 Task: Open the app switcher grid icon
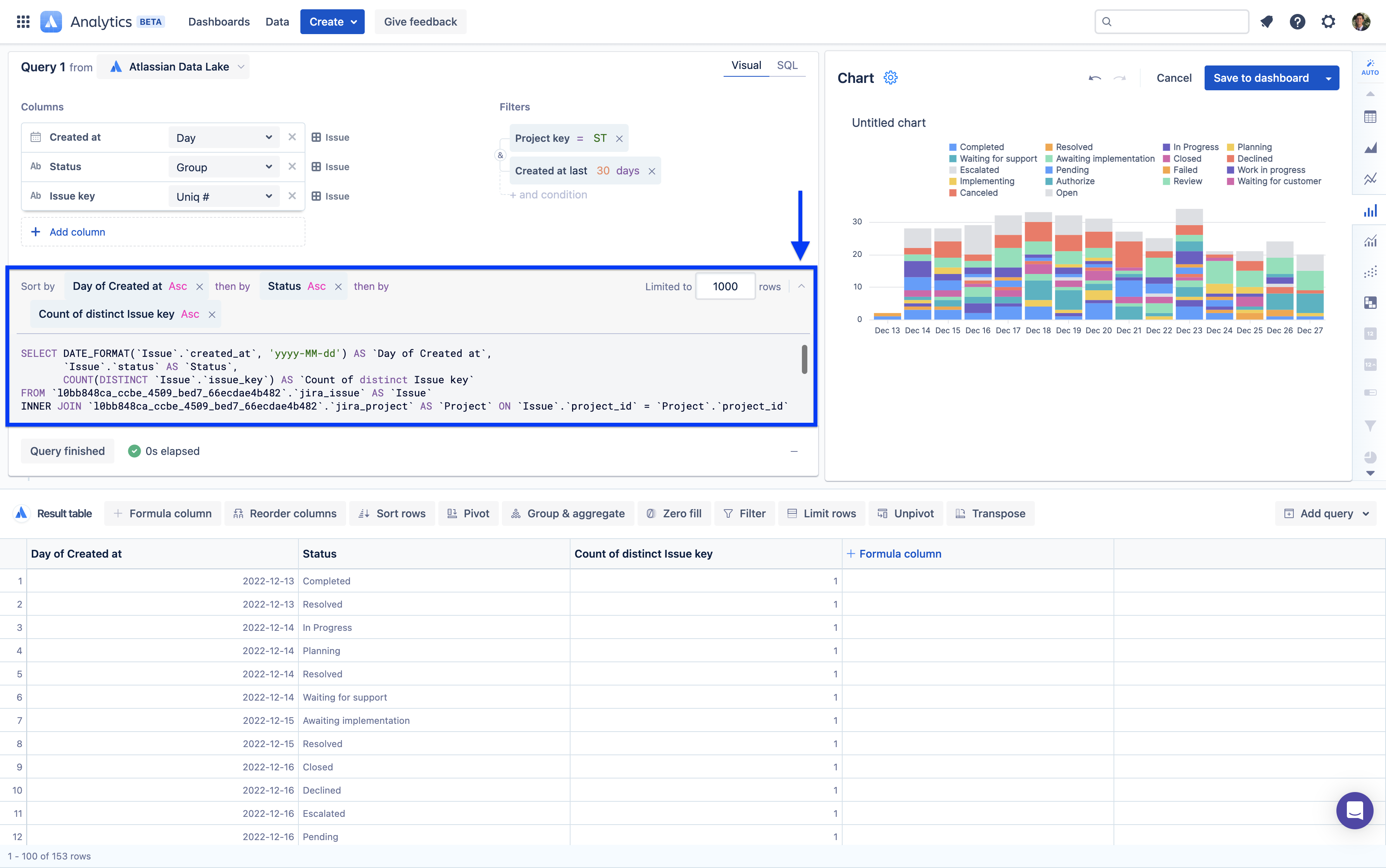point(23,22)
